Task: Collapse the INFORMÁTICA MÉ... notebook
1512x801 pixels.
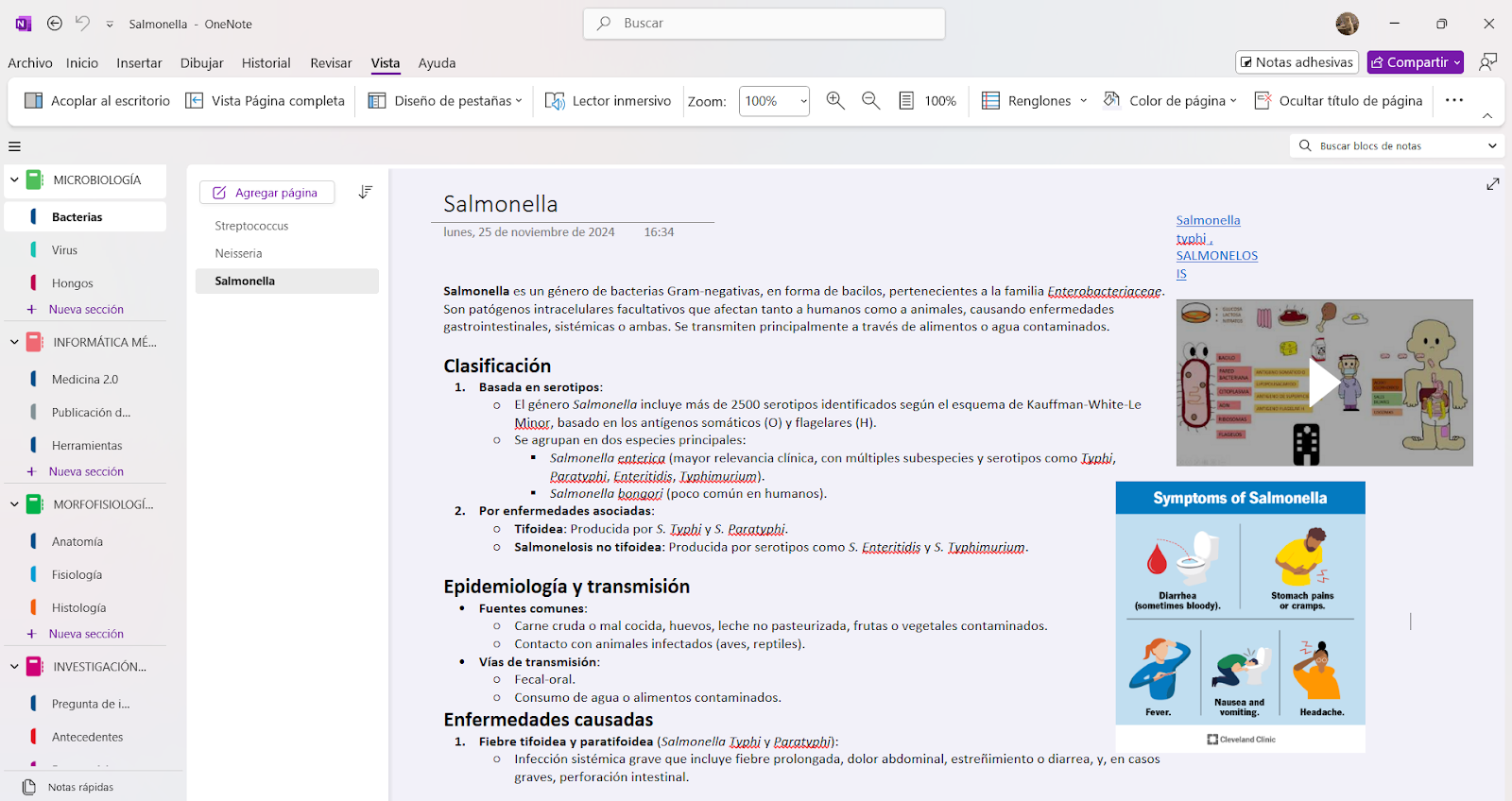Action: click(14, 342)
